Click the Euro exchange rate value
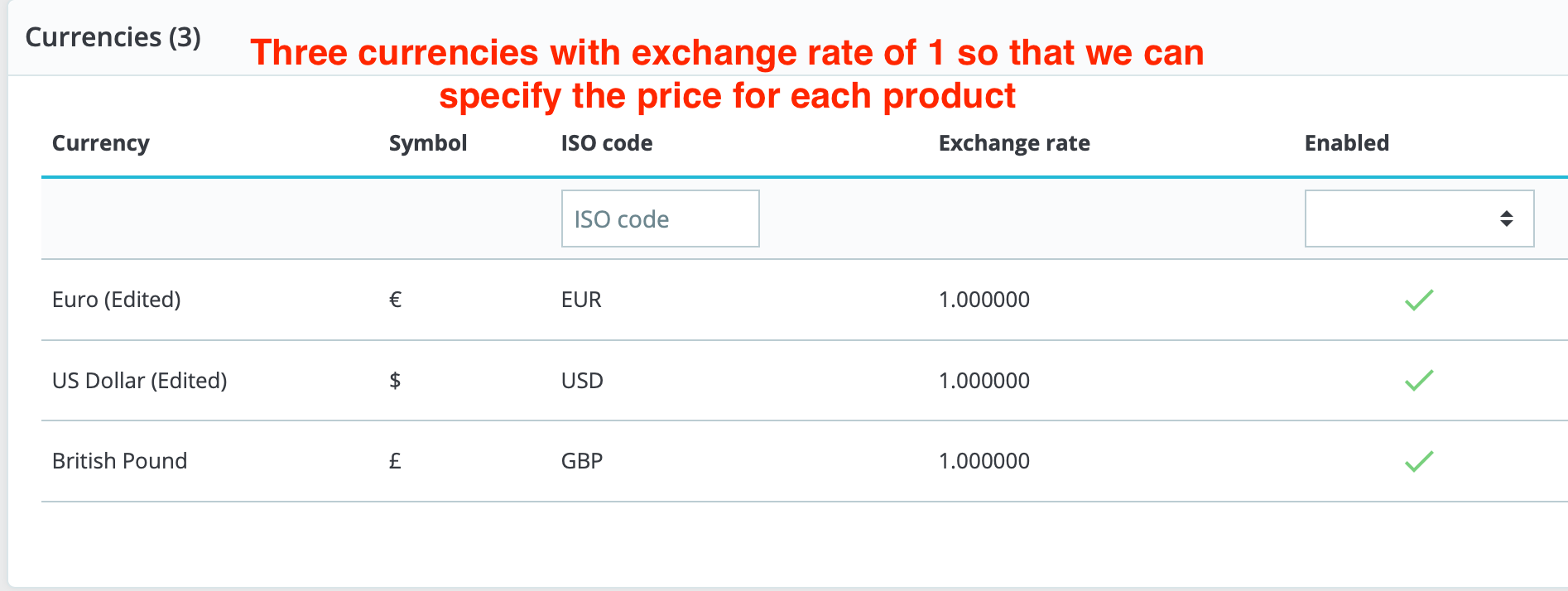Viewport: 1568px width, 591px height. (x=984, y=300)
